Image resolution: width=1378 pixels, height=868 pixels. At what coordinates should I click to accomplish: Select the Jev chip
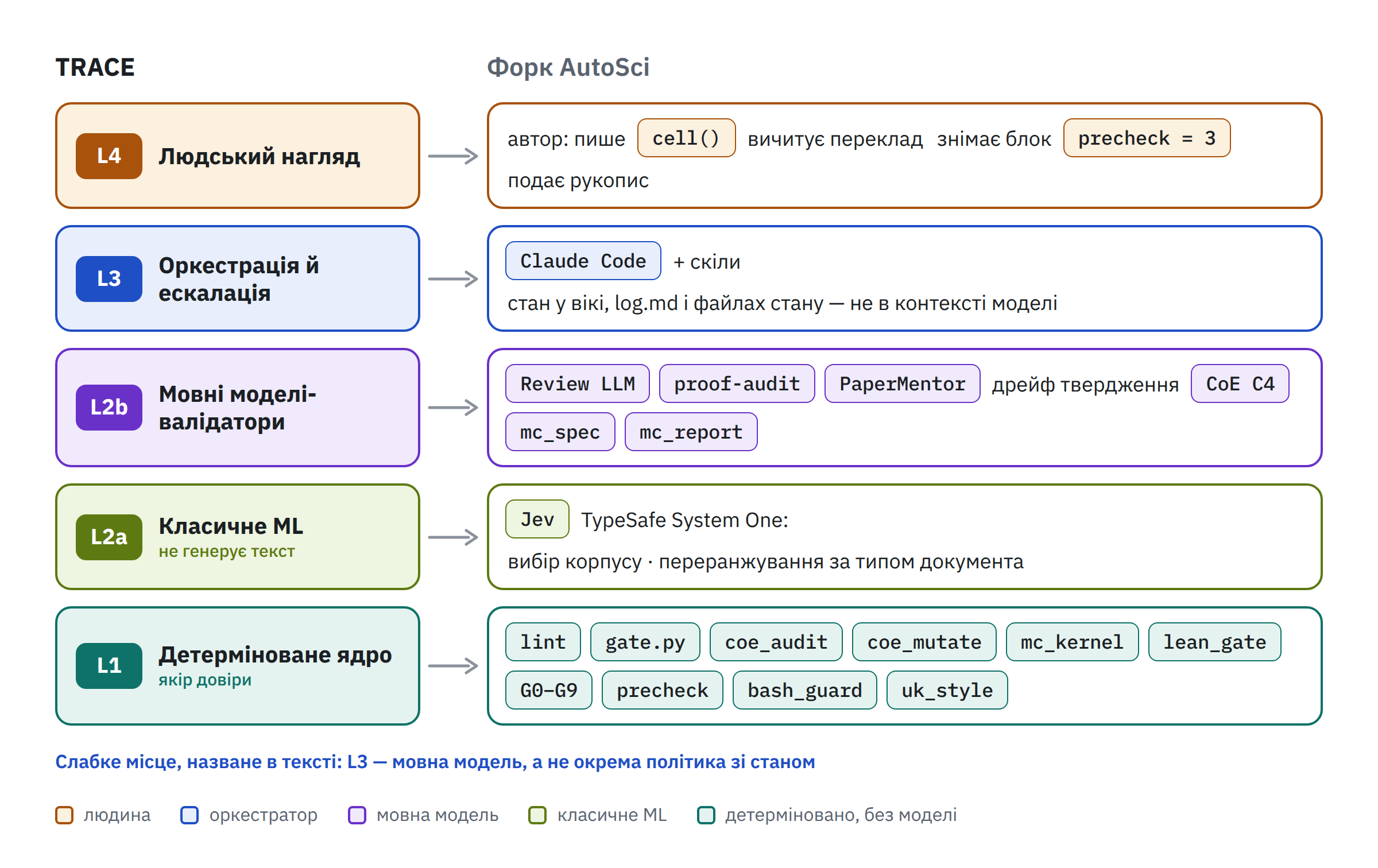(537, 520)
